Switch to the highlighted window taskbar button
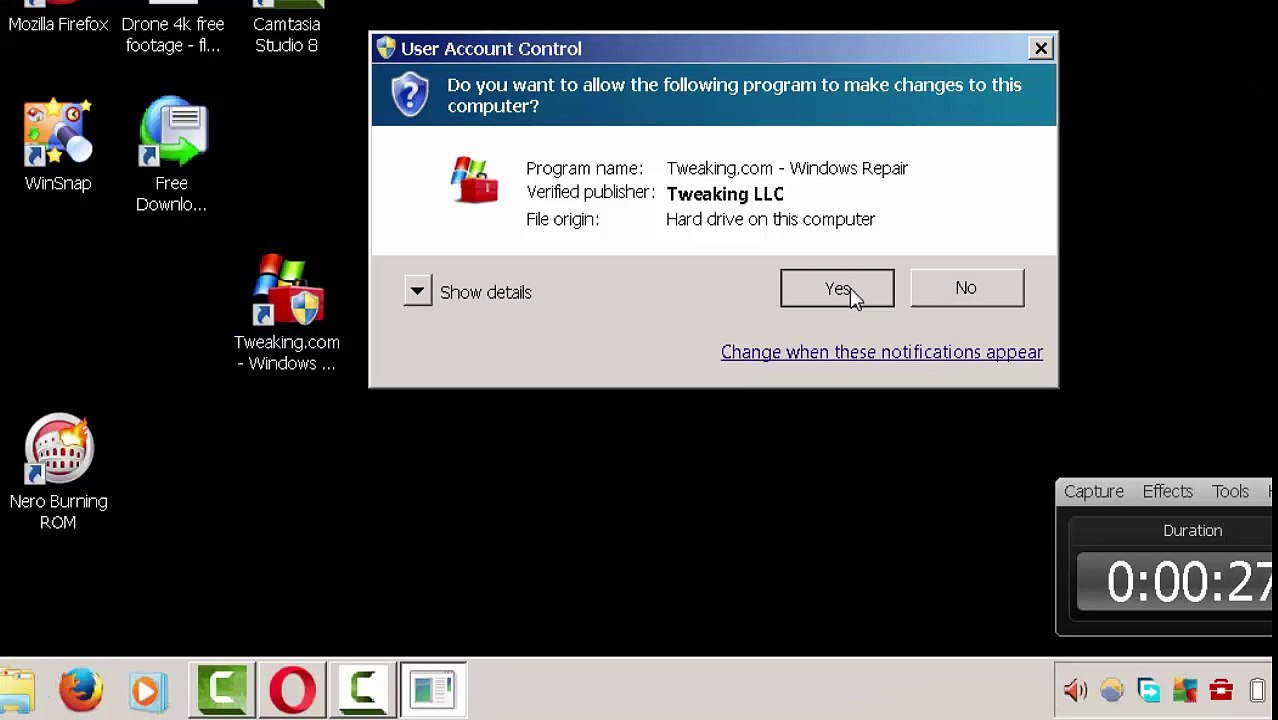 433,690
